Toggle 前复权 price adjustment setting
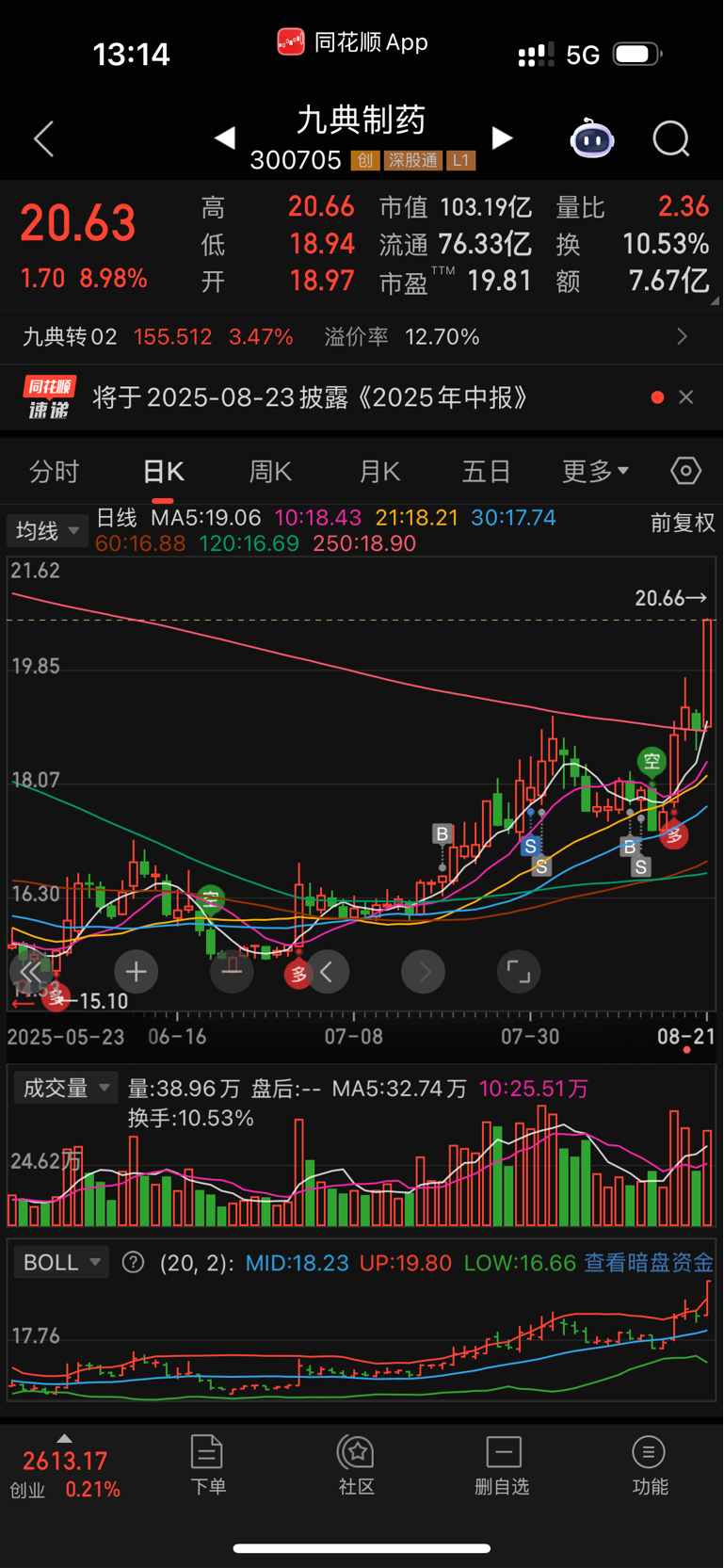Screen dimensions: 724x1568 (683, 523)
